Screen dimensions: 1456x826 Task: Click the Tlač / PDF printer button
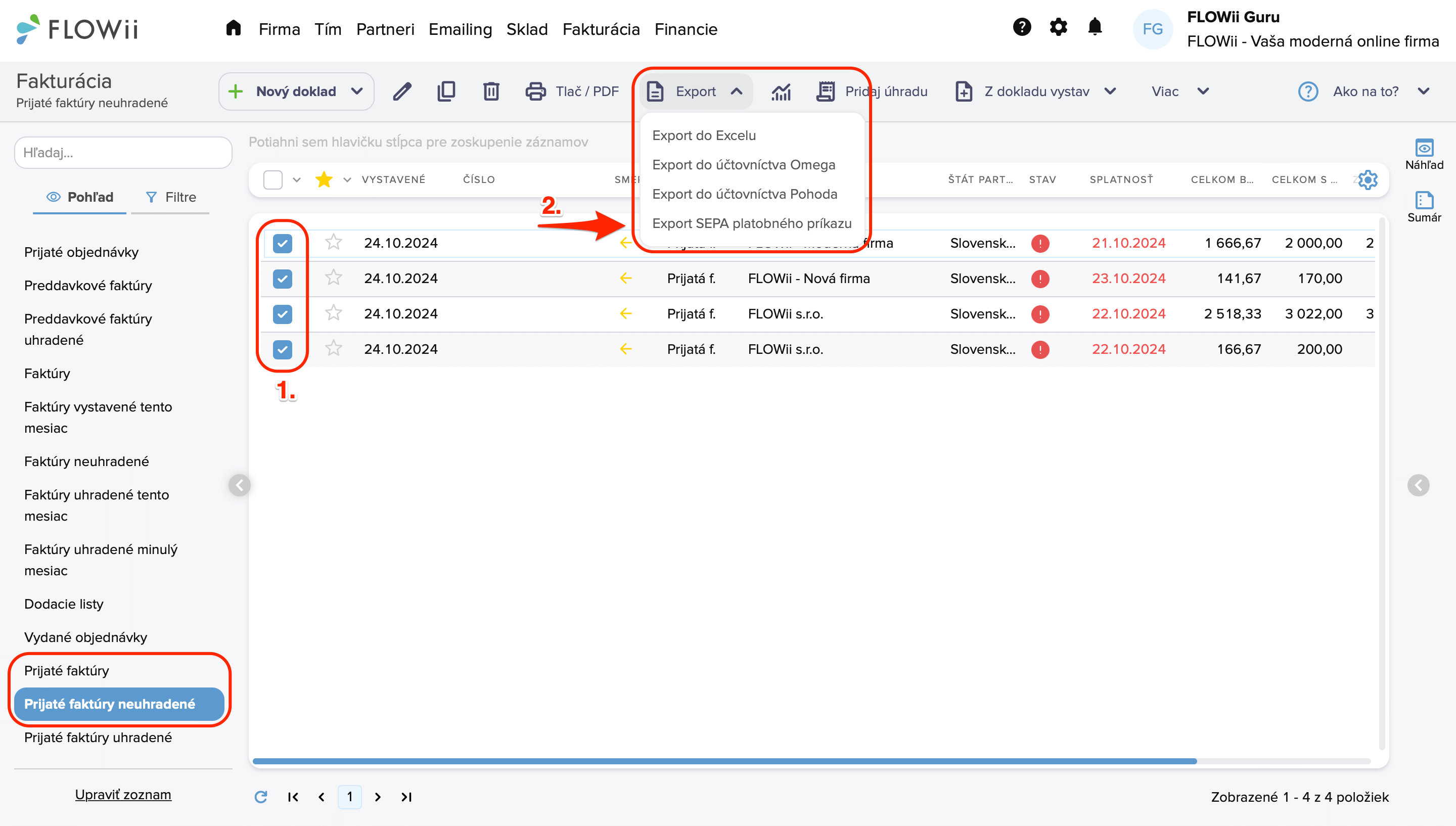coord(572,91)
